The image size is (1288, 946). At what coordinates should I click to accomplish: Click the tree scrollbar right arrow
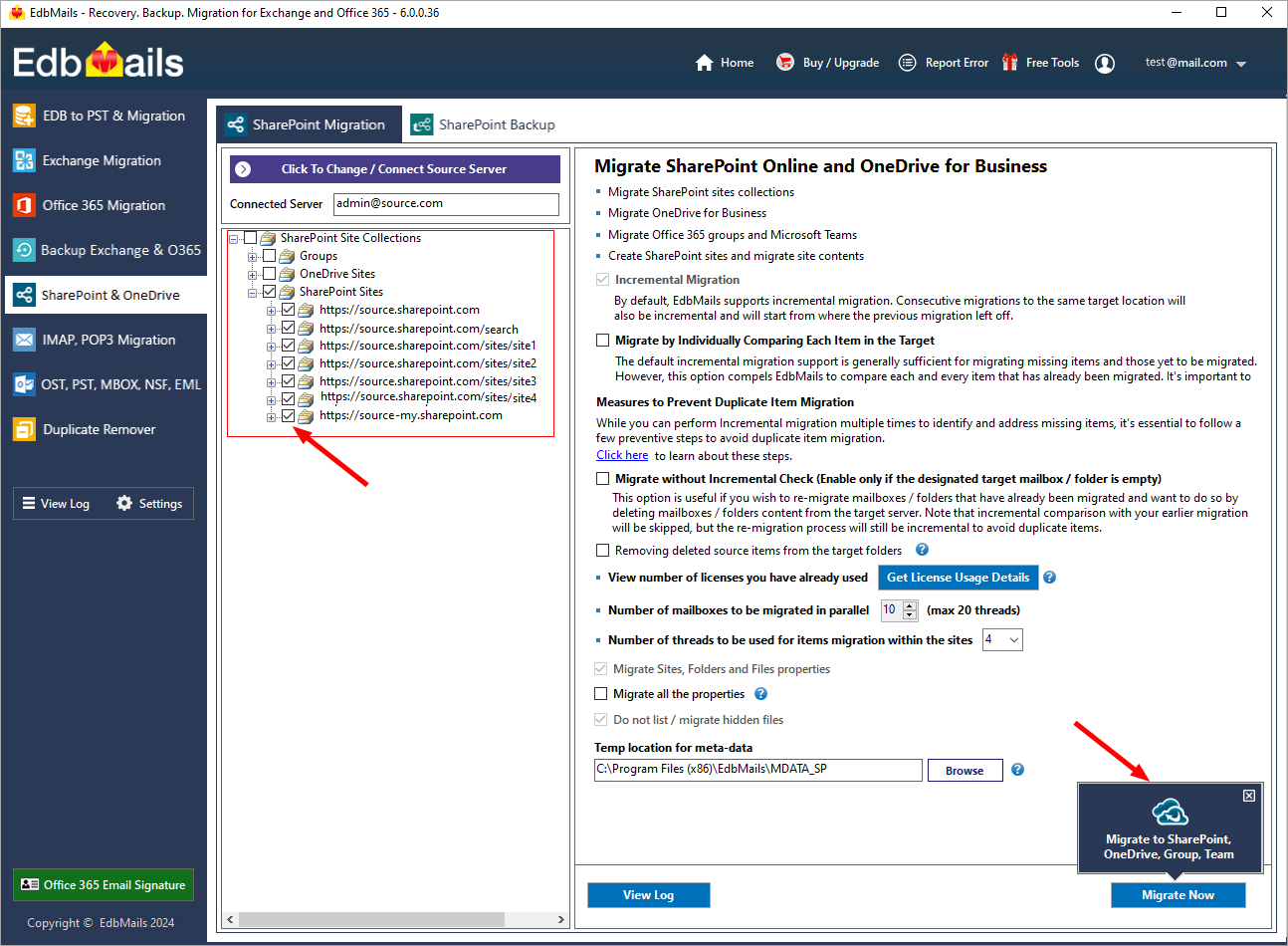coord(560,920)
